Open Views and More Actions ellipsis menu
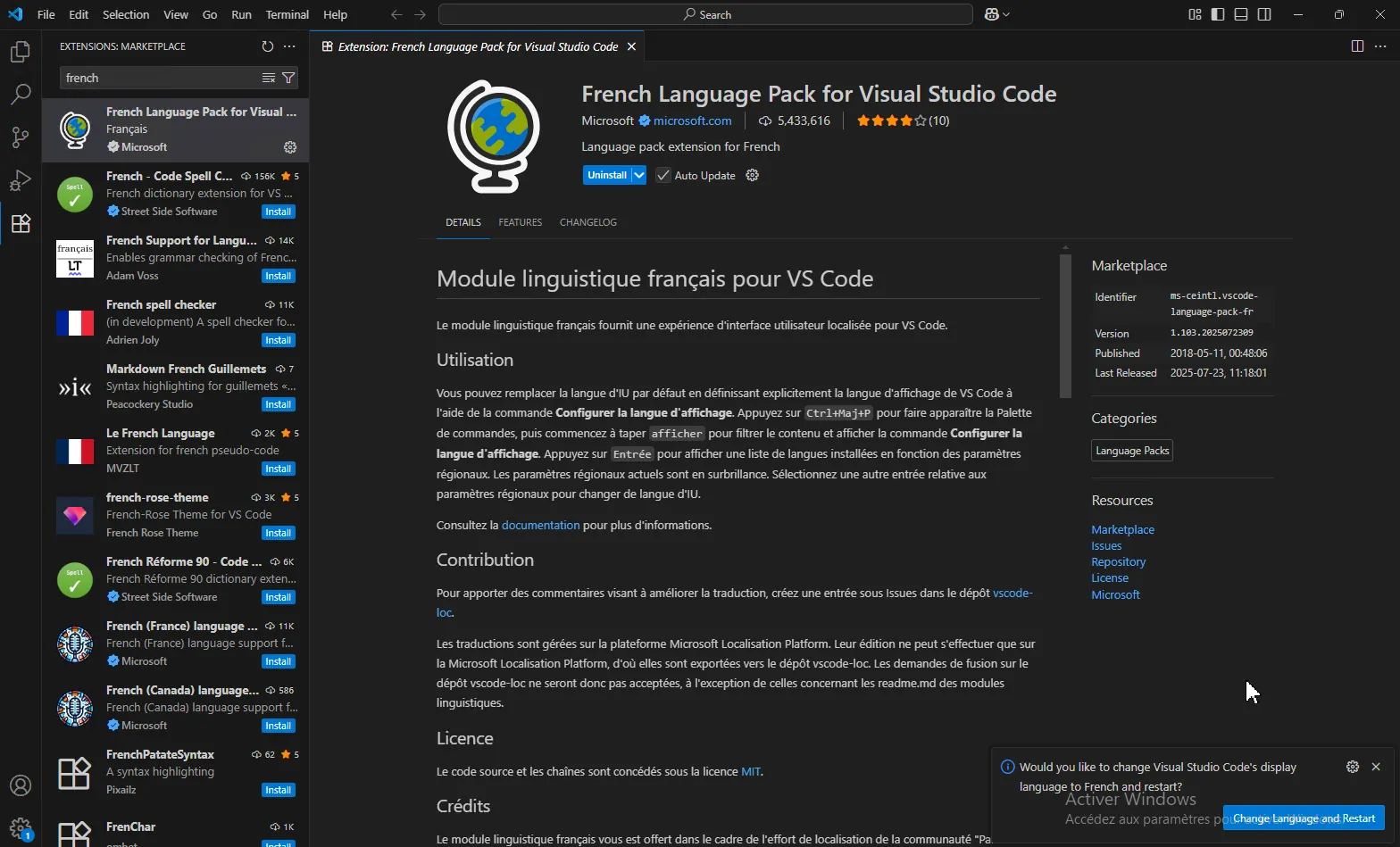This screenshot has width=1400, height=847. click(x=289, y=46)
